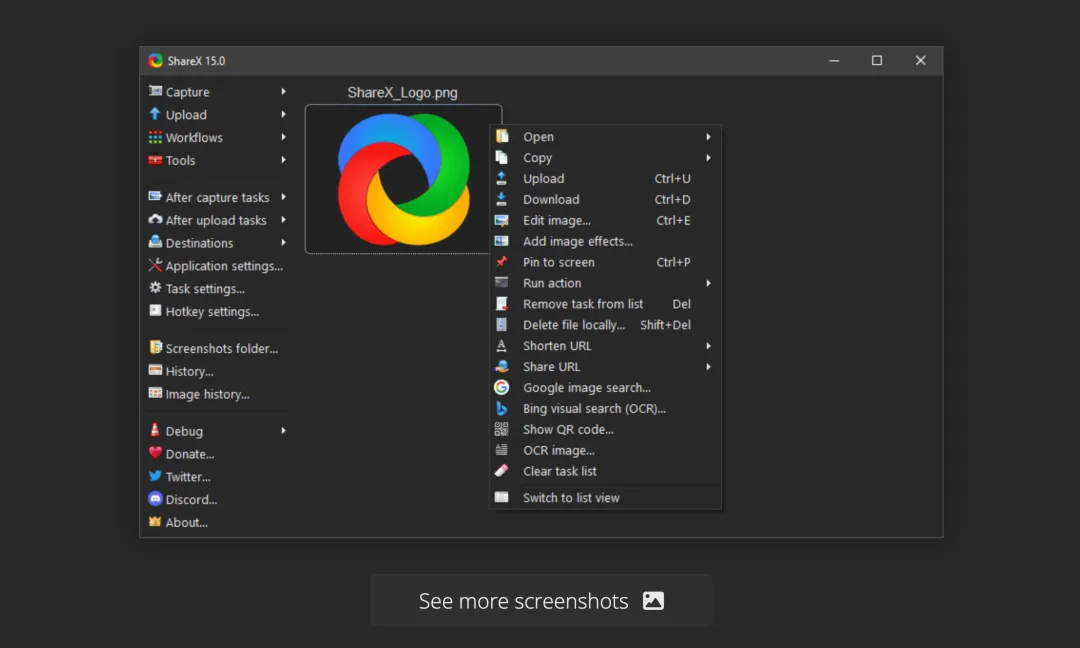The width and height of the screenshot is (1080, 648).
Task: Click the ShareX logo in the title bar
Action: [x=156, y=61]
